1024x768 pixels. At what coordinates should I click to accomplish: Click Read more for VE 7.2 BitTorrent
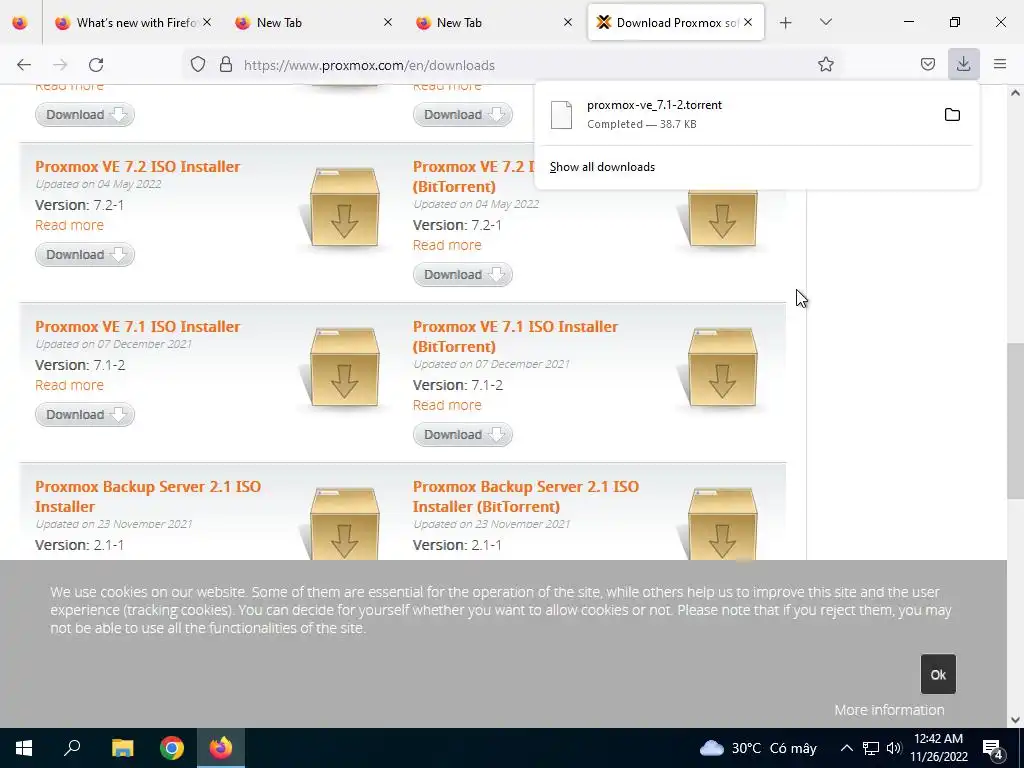coord(447,245)
